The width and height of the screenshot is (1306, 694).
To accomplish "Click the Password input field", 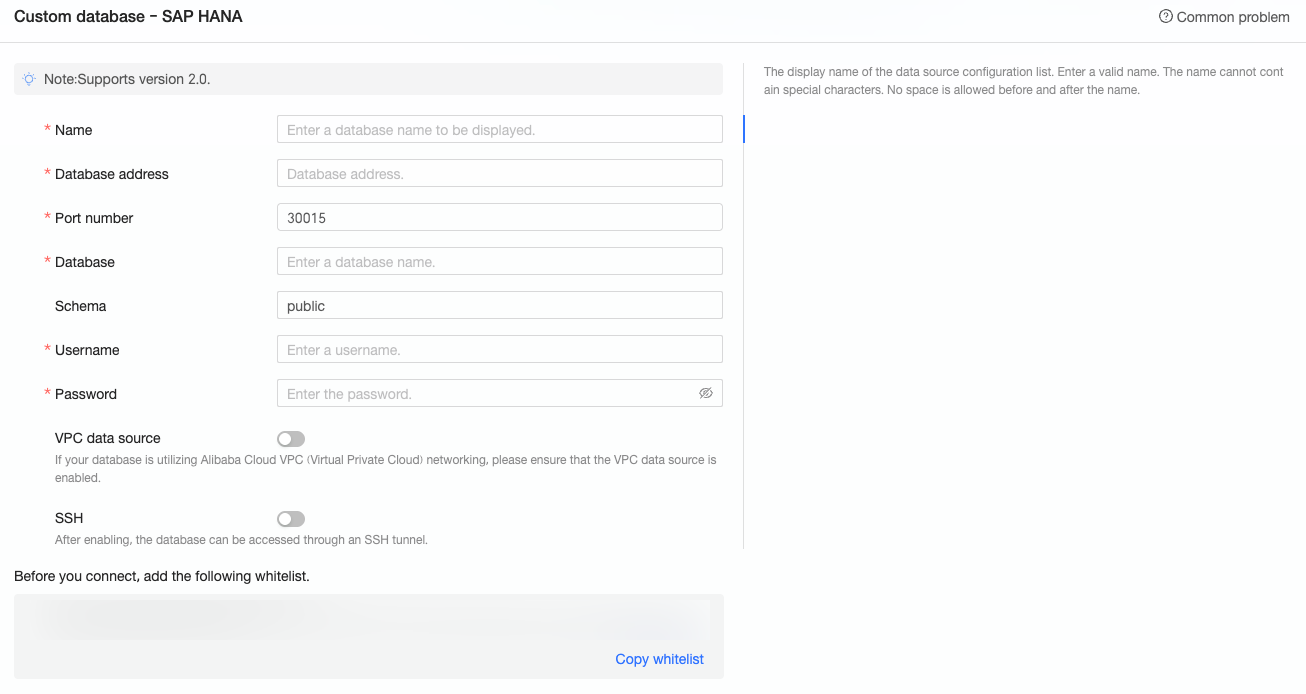I will click(x=500, y=393).
